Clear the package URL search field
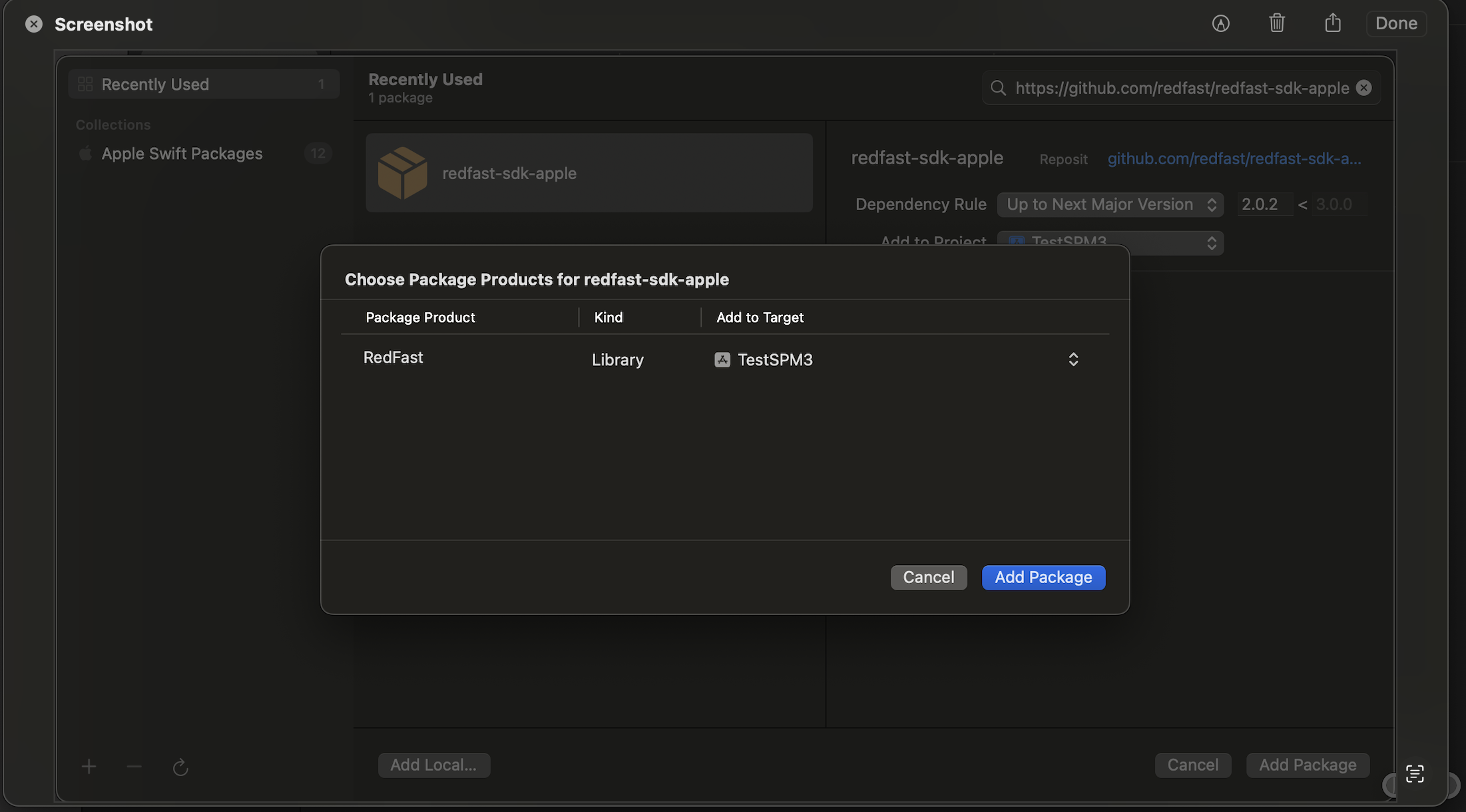This screenshot has height=812, width=1466. point(1363,88)
